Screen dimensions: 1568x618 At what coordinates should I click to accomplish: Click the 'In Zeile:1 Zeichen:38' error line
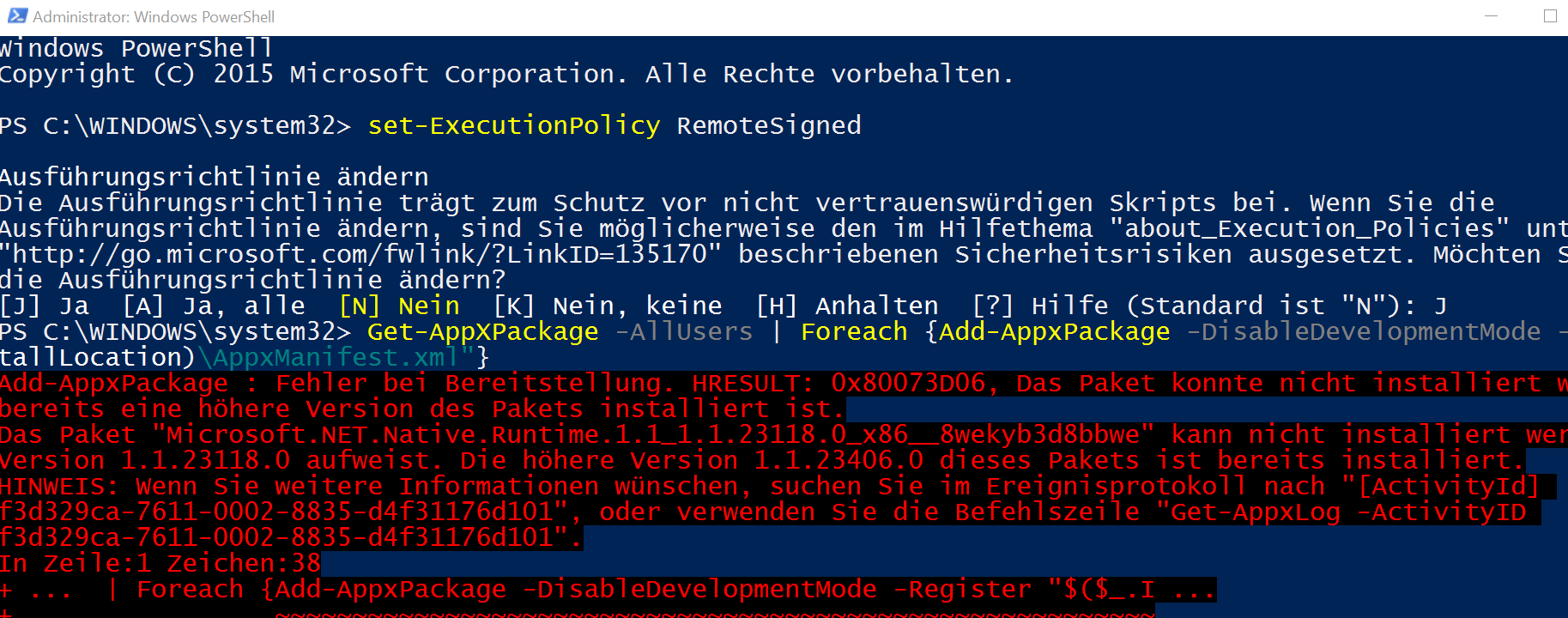coord(160,563)
